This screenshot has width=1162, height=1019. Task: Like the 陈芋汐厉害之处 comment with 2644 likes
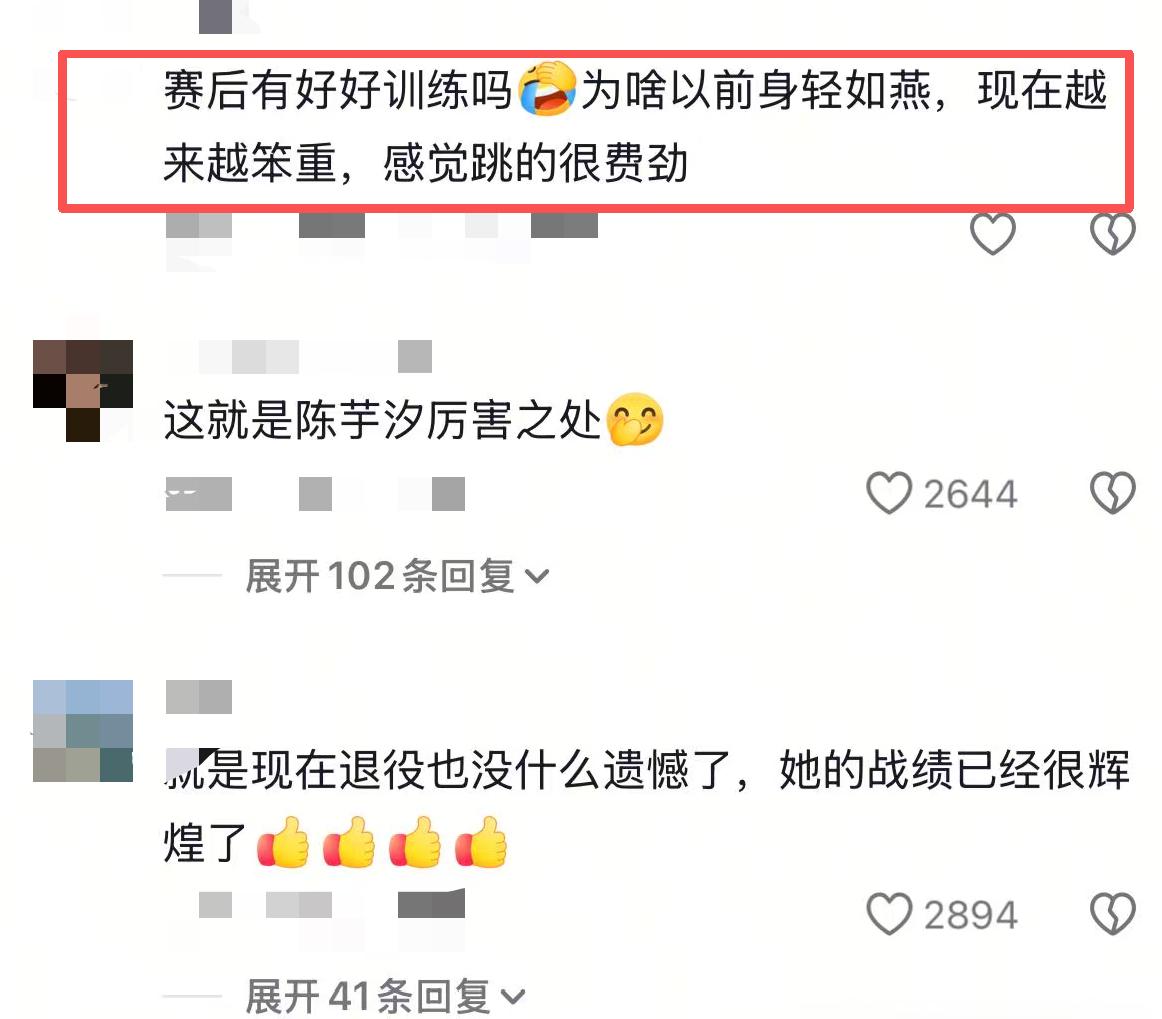(889, 493)
